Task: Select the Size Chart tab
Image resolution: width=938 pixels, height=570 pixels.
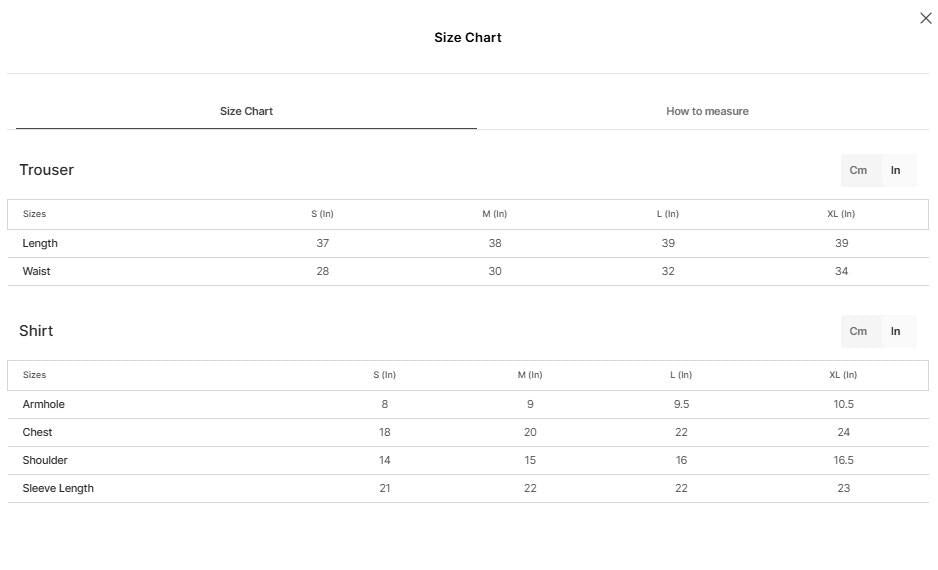Action: [246, 111]
